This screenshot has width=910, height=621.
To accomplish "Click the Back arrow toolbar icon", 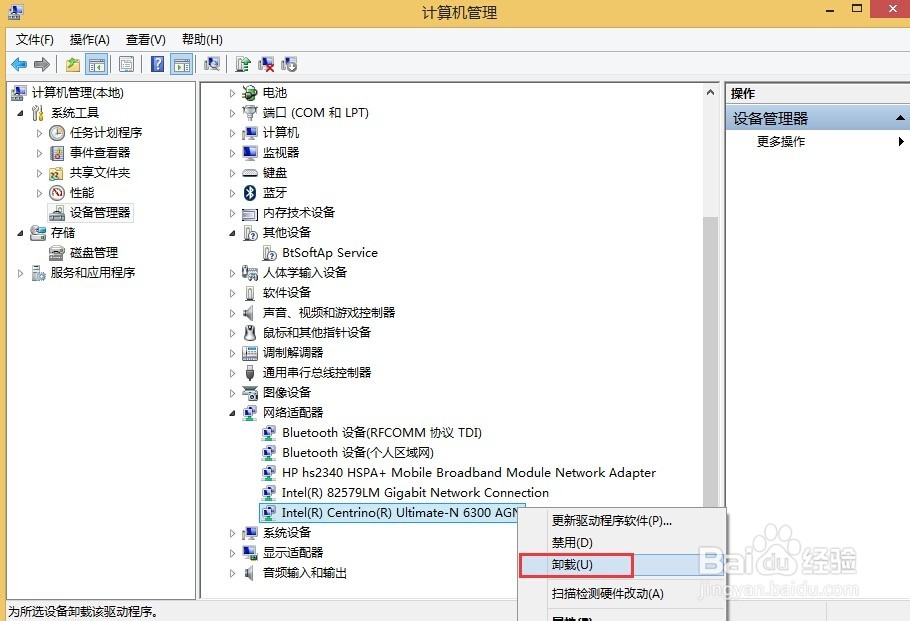I will point(19,64).
